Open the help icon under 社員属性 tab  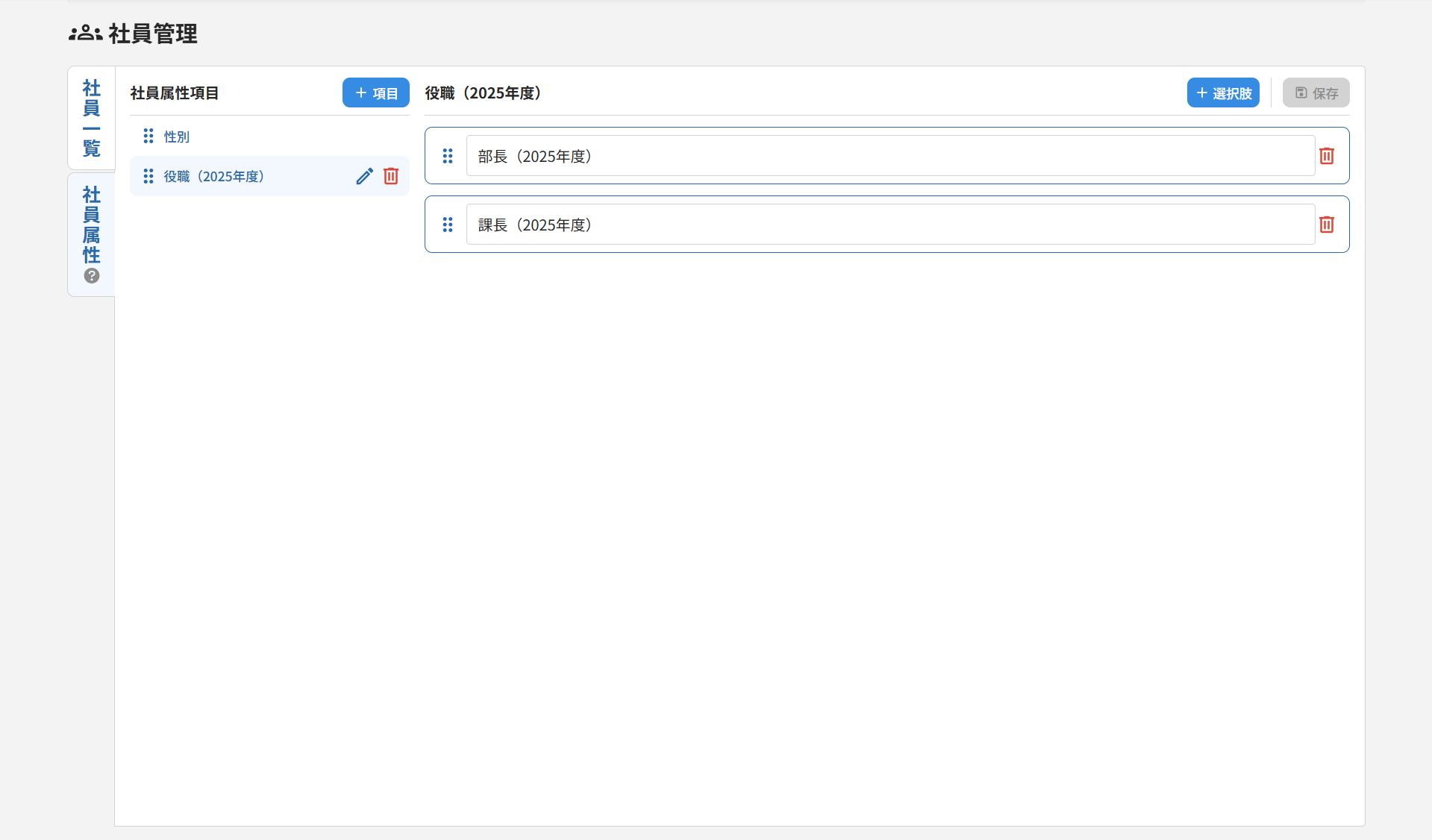coord(91,276)
